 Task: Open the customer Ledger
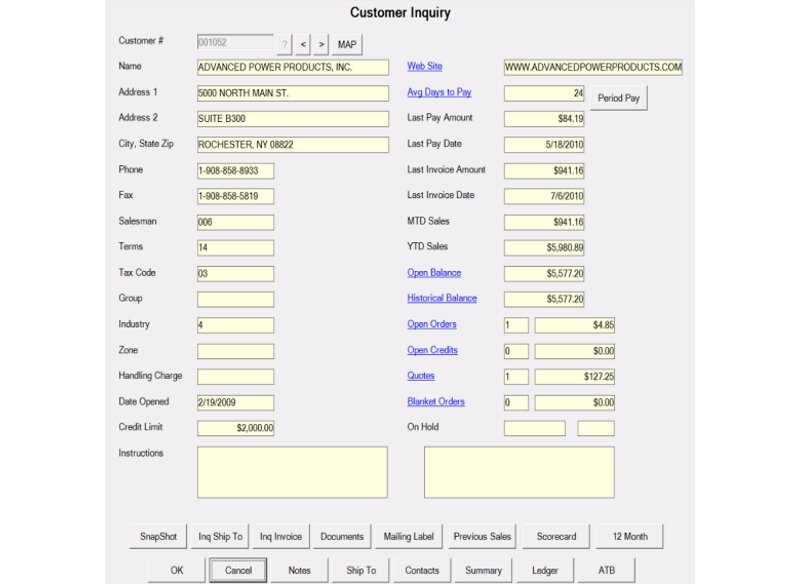pyautogui.click(x=543, y=570)
